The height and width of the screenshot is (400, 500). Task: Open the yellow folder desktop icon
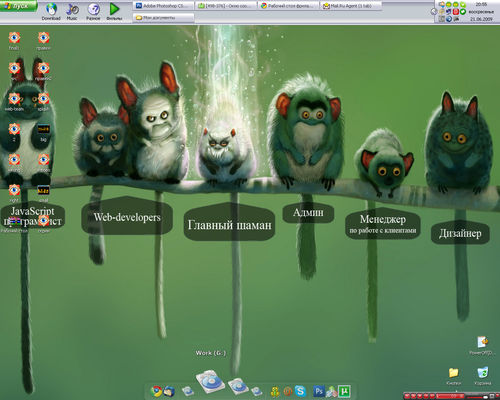[x=453, y=376]
